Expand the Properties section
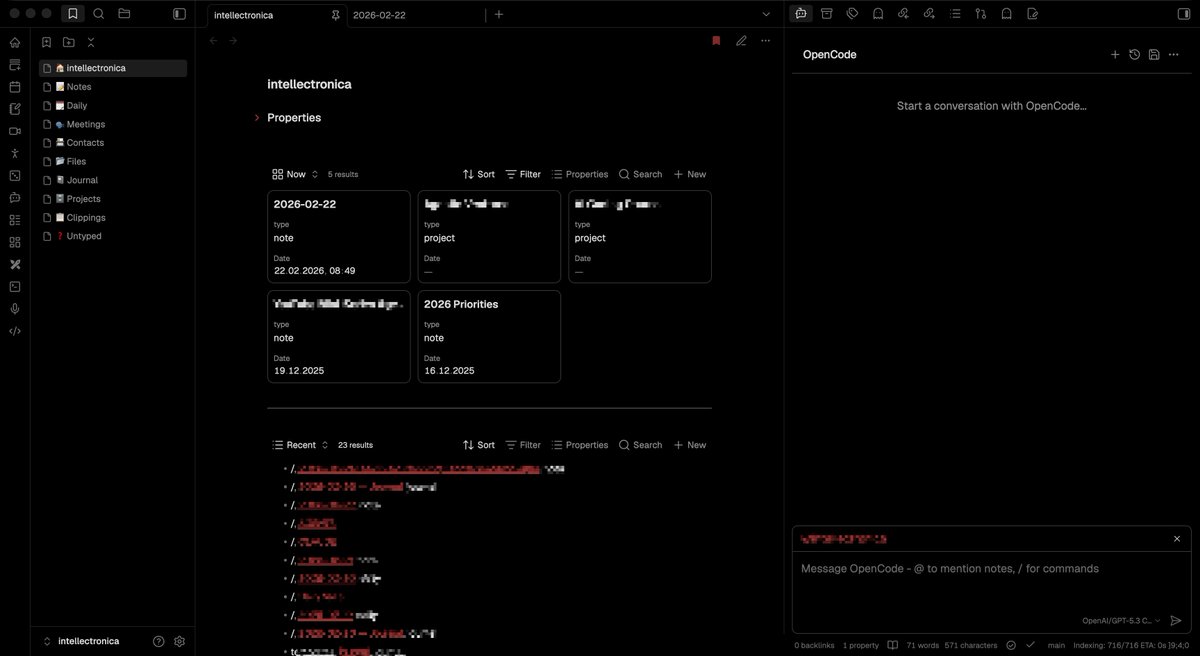 [x=256, y=117]
